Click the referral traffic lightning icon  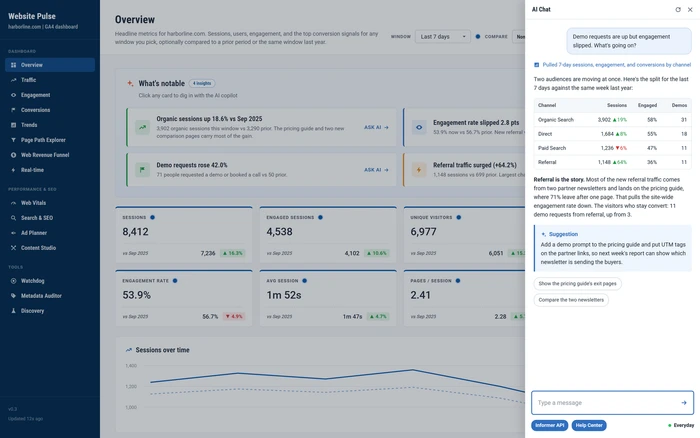pos(419,170)
